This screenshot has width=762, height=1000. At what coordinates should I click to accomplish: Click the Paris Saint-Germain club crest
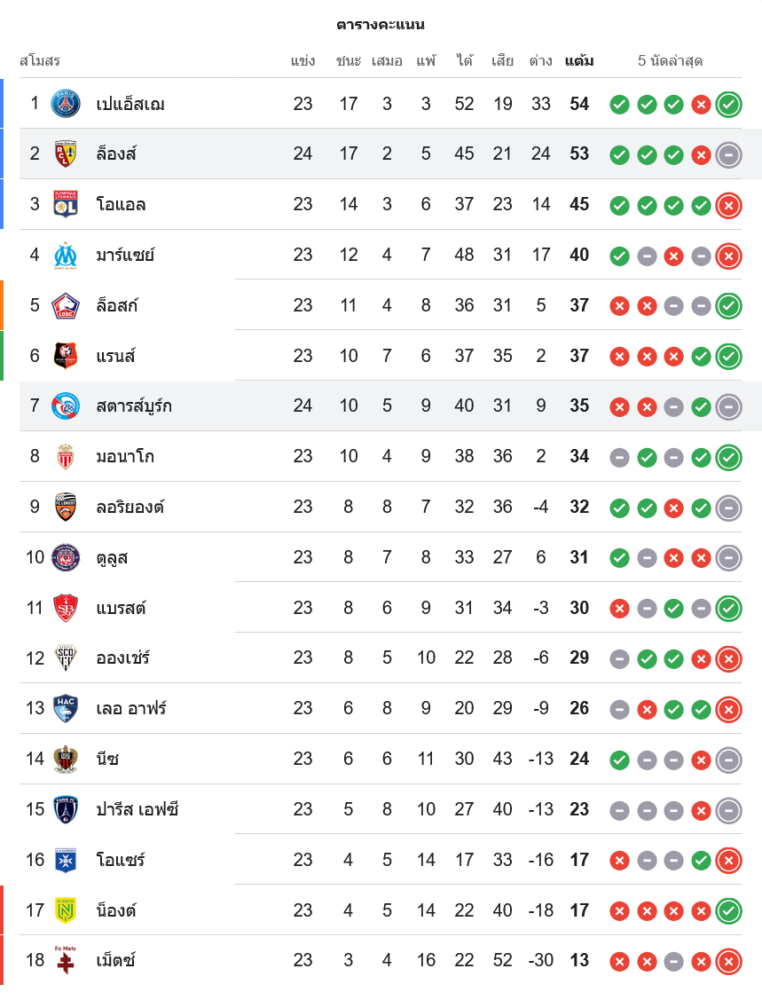(66, 103)
